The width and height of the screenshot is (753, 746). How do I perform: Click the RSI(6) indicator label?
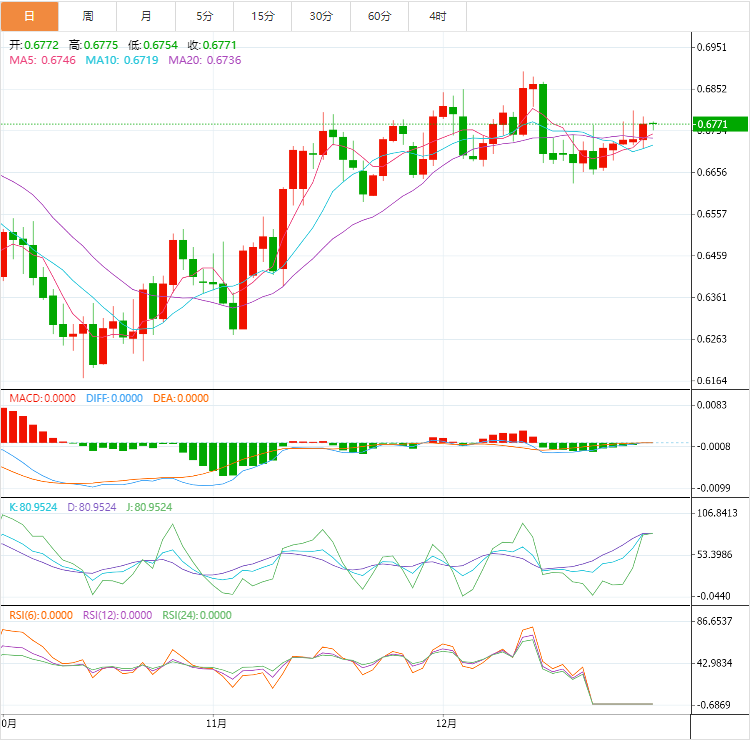pyautogui.click(x=42, y=615)
